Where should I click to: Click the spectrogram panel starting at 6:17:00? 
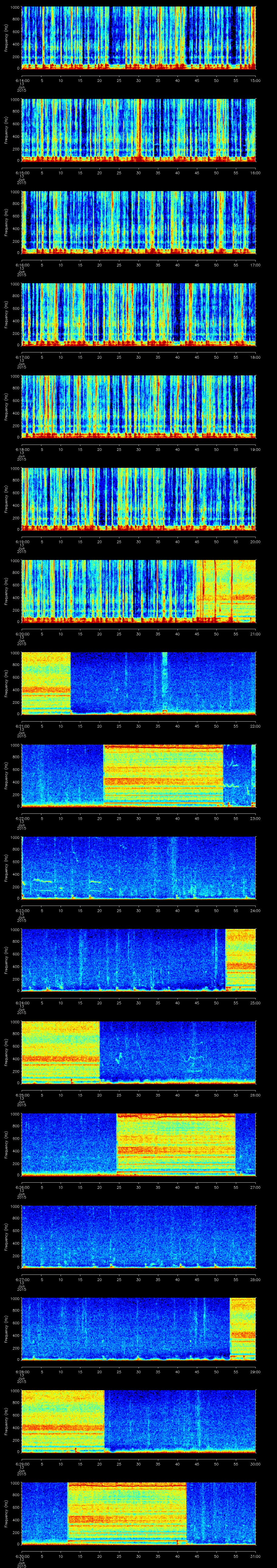139,314
